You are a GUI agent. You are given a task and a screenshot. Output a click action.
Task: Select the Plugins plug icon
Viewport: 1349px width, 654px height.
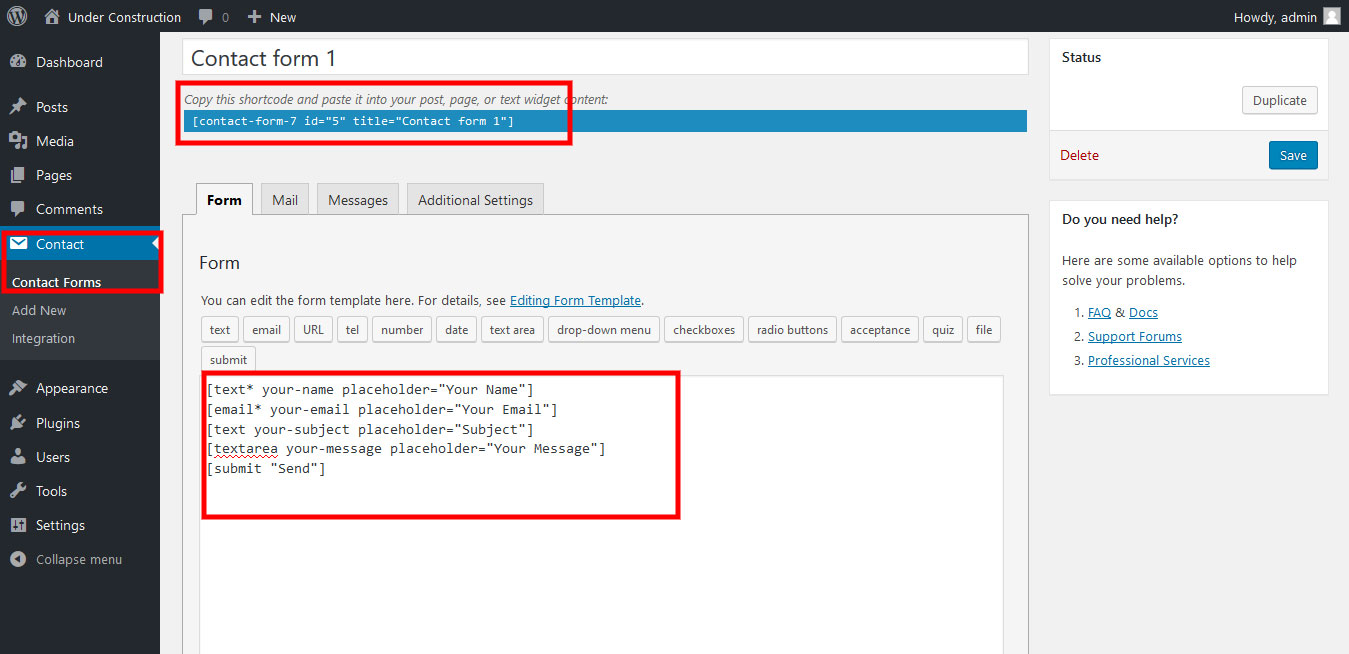pos(18,423)
